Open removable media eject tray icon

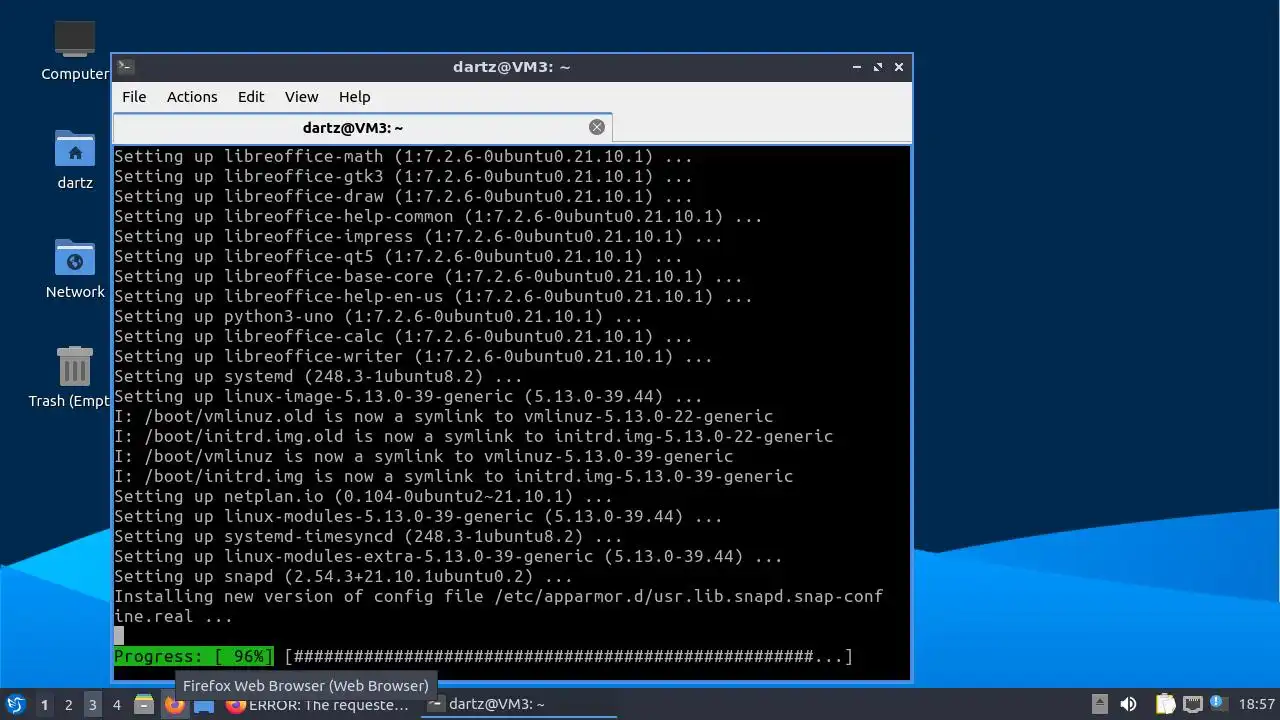click(1099, 704)
